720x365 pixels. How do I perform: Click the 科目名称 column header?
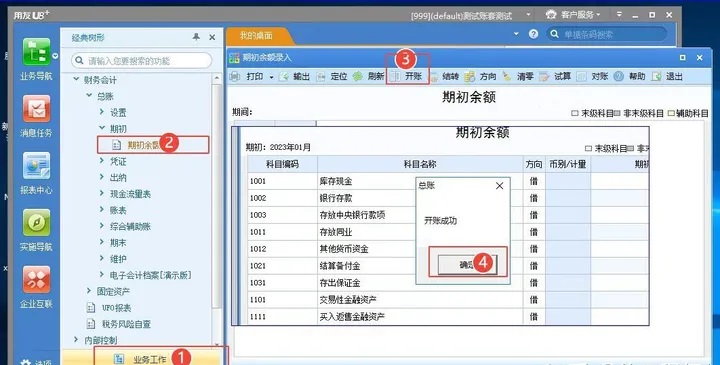[420, 164]
